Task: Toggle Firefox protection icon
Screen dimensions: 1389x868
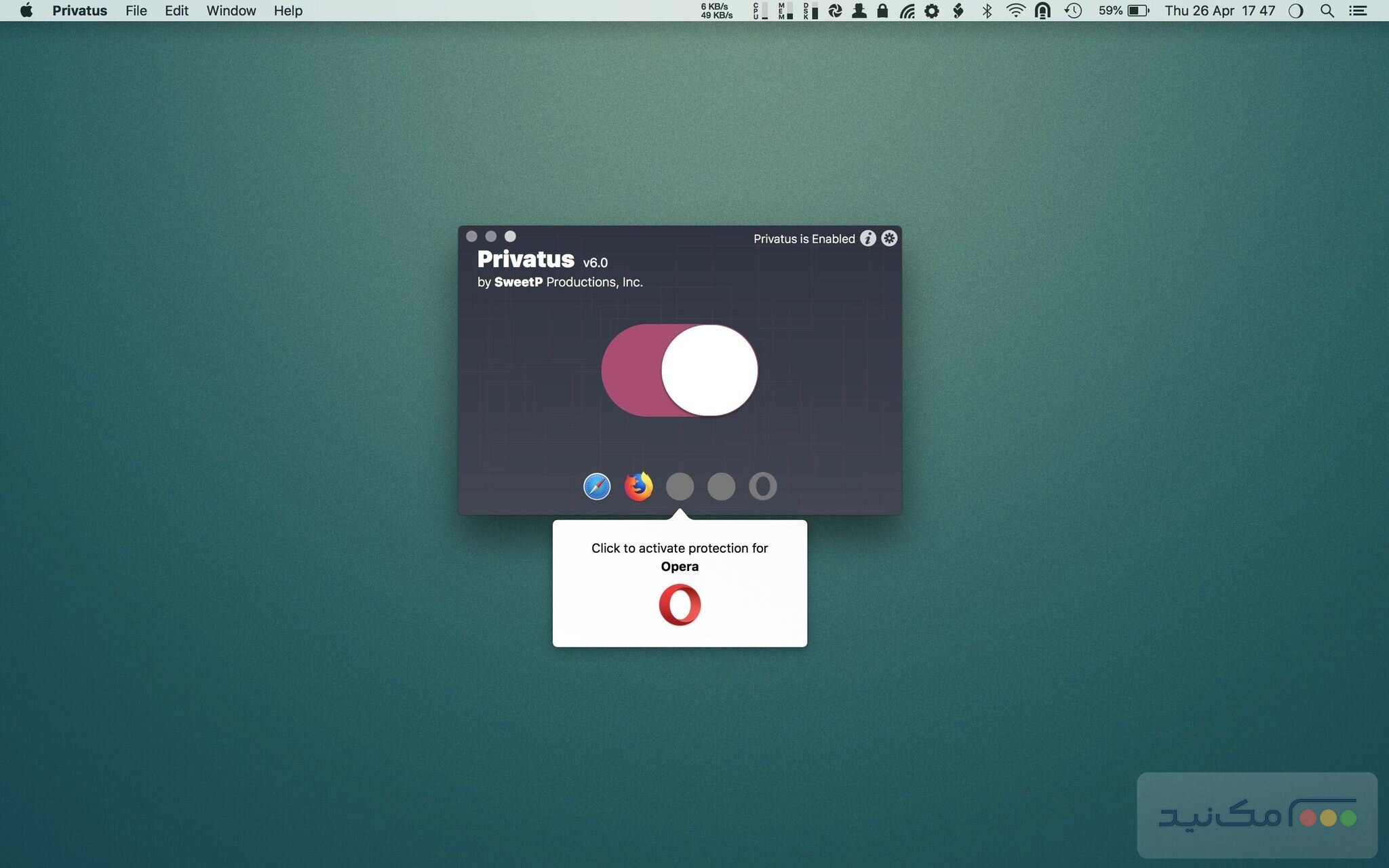Action: coord(638,486)
